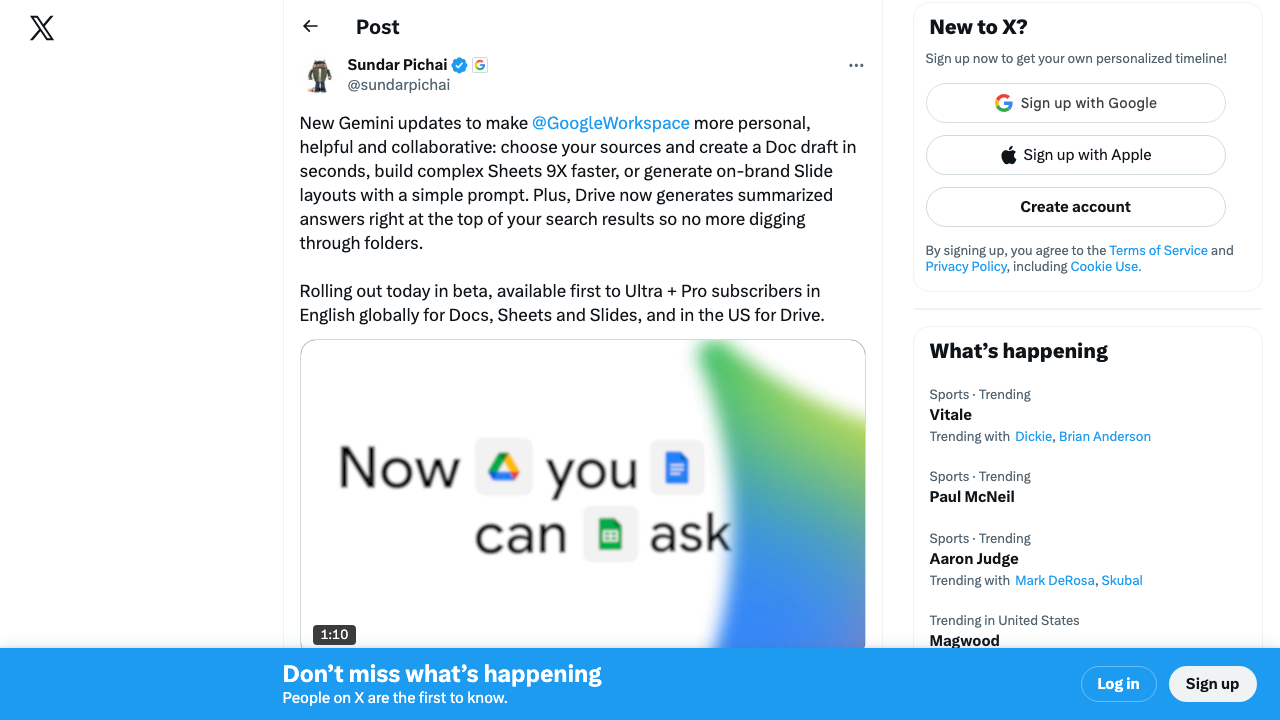Play the Gemini video thumbnail

[582, 494]
